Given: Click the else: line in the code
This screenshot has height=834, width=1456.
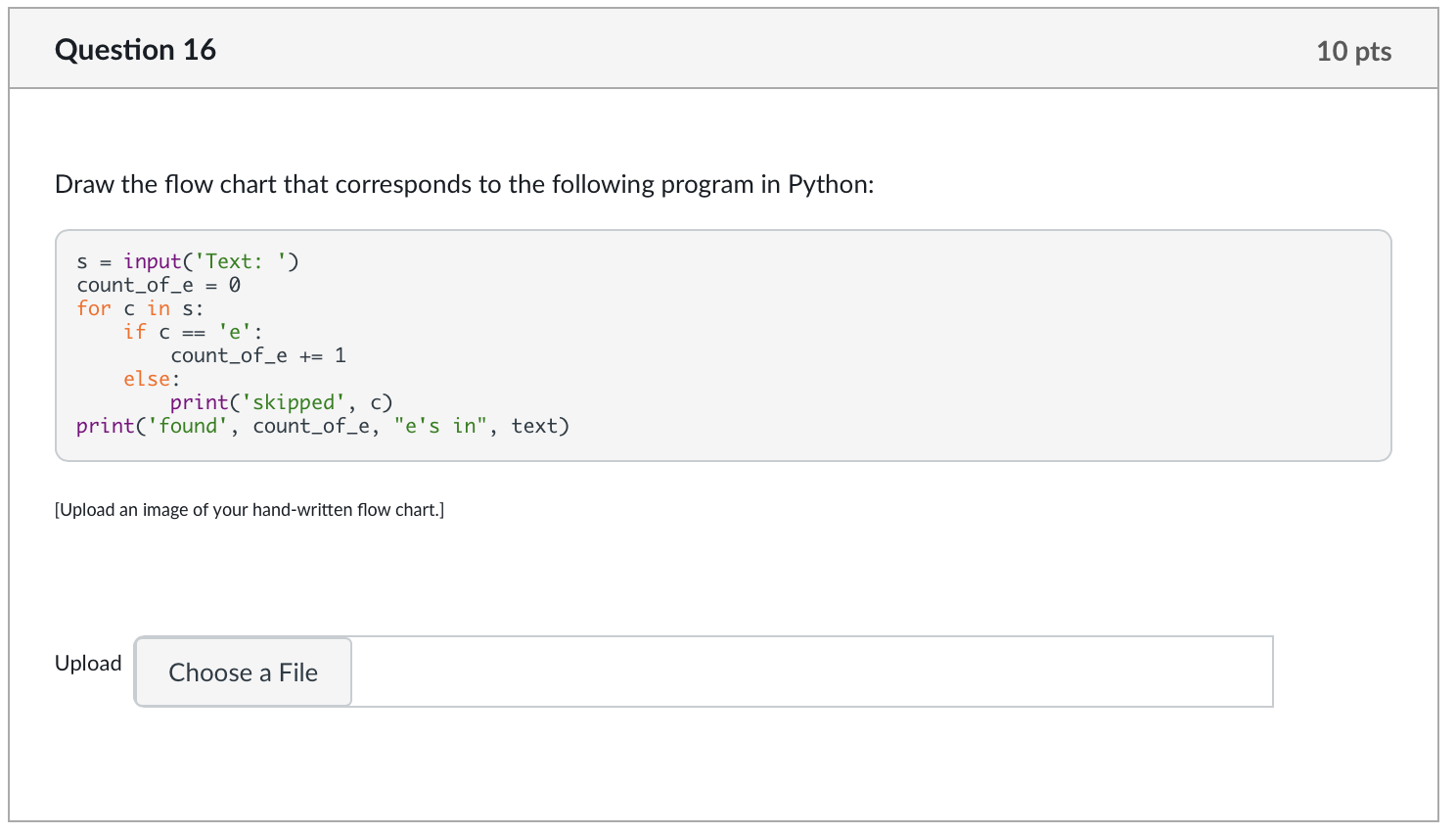Looking at the screenshot, I should coord(147,378).
